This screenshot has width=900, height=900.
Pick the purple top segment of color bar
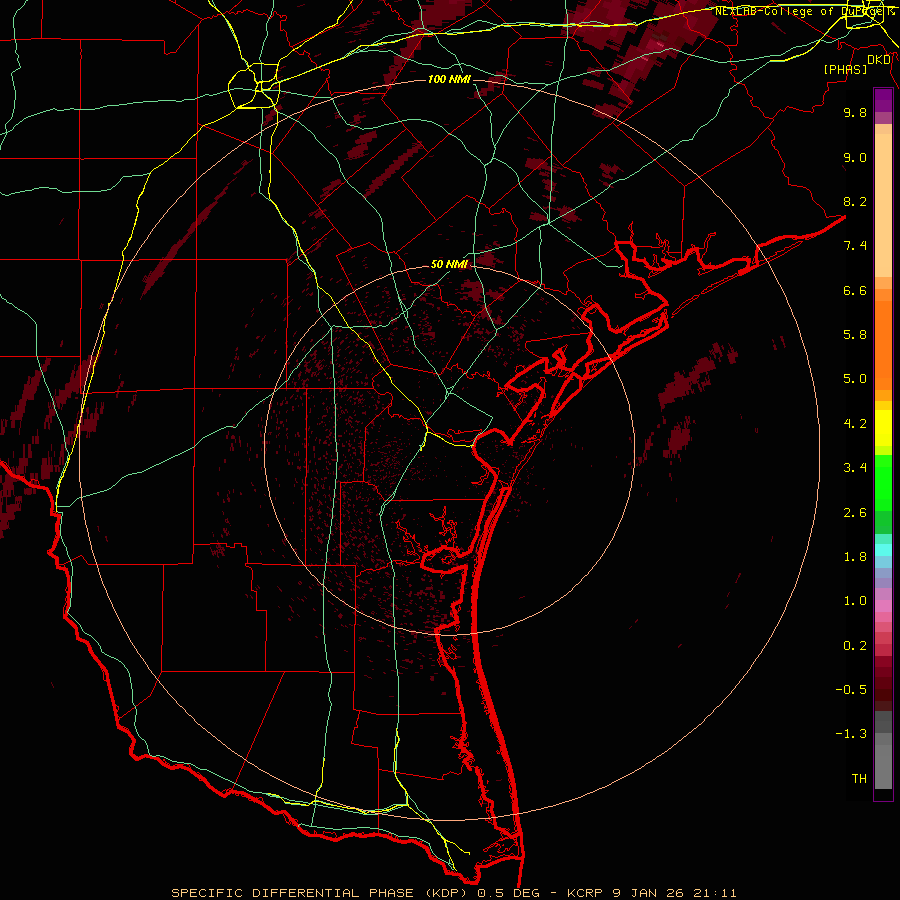click(883, 100)
